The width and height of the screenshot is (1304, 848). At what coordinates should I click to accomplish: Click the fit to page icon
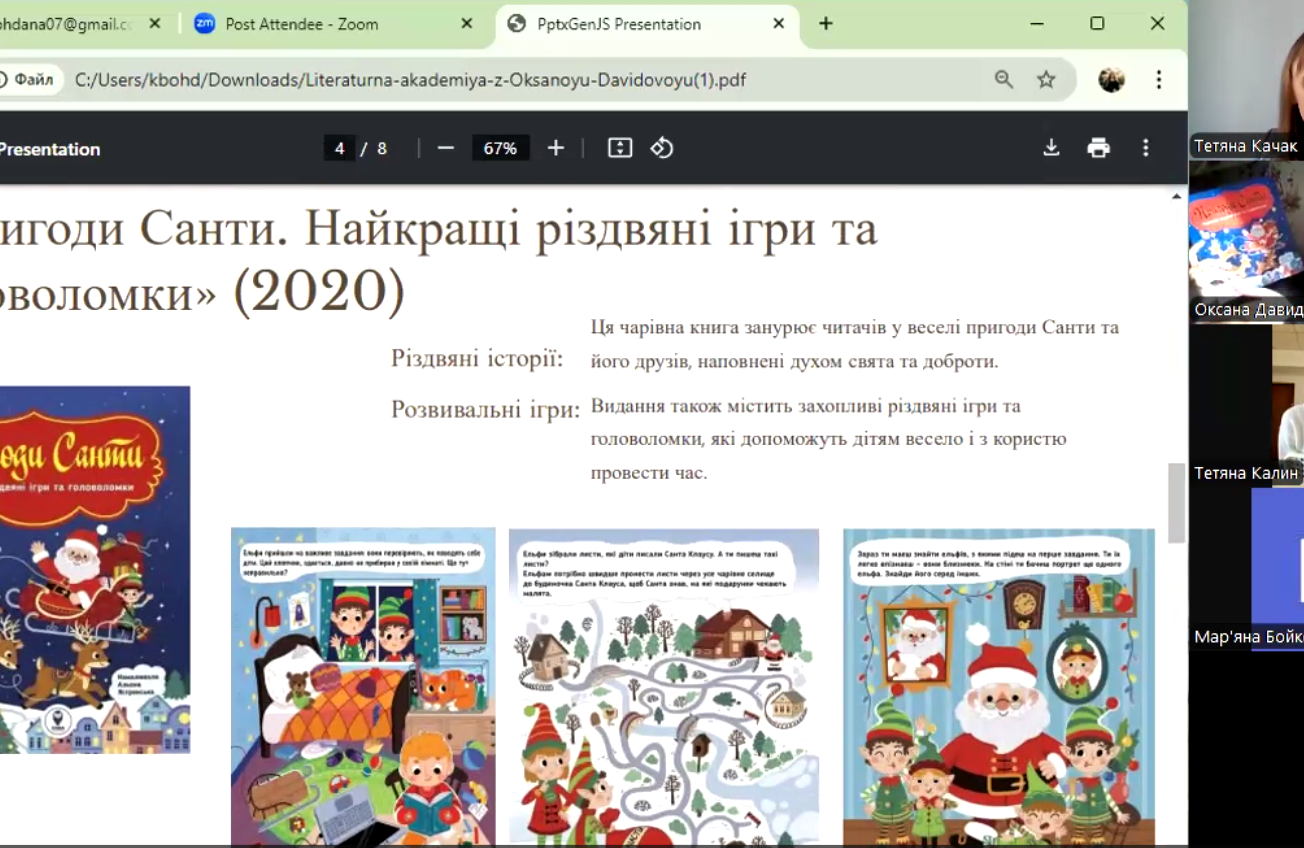pyautogui.click(x=620, y=148)
